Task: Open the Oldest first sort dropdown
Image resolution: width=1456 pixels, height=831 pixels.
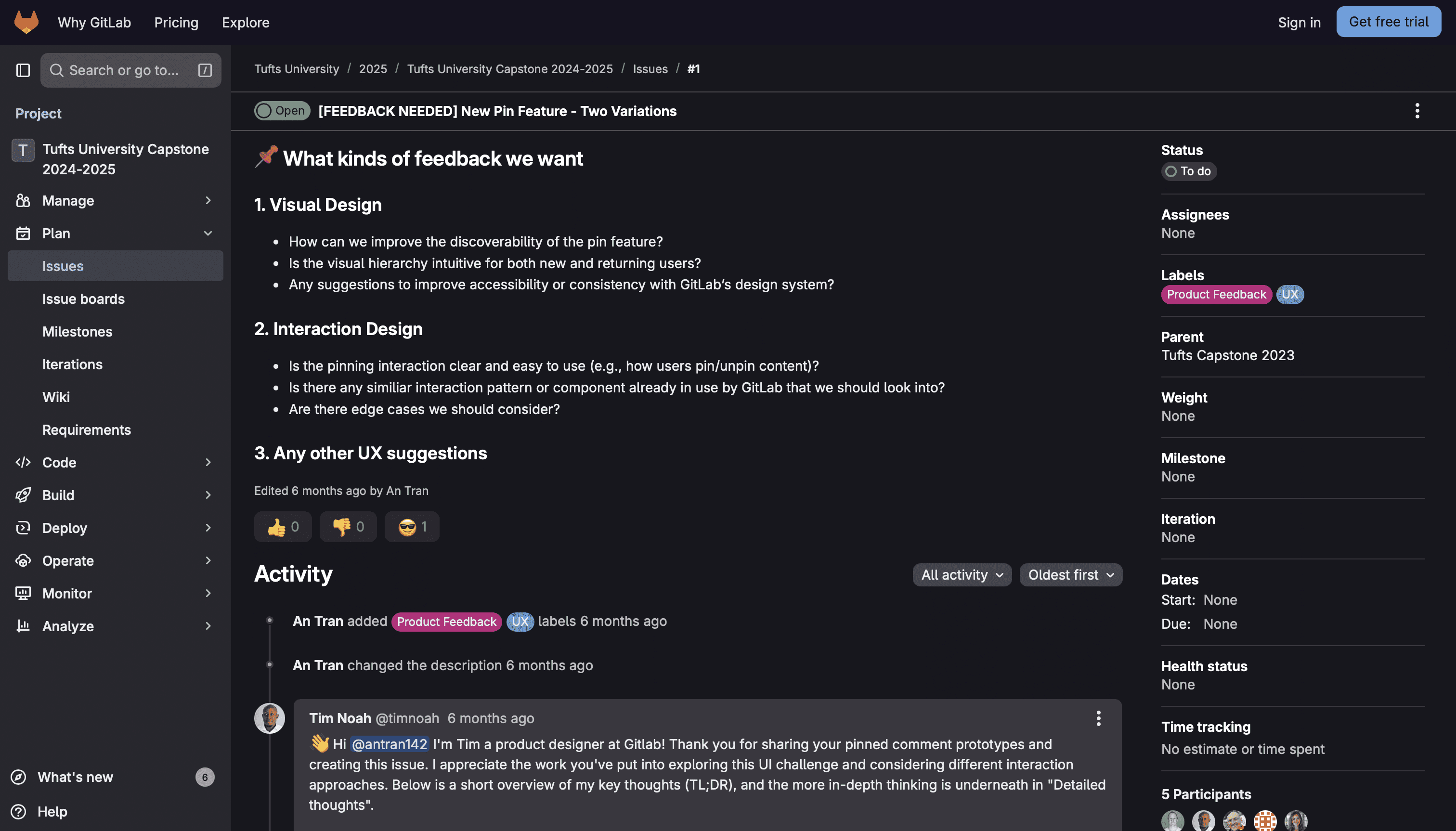Action: (x=1071, y=575)
